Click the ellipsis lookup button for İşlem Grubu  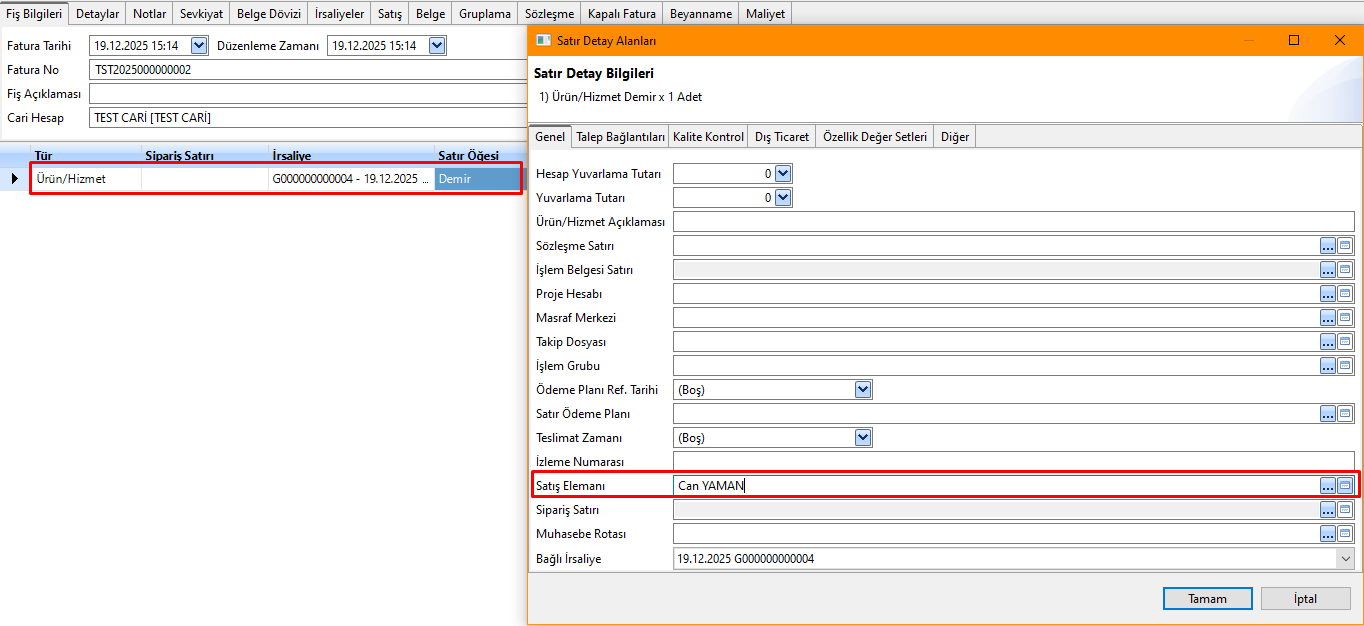pyautogui.click(x=1328, y=366)
